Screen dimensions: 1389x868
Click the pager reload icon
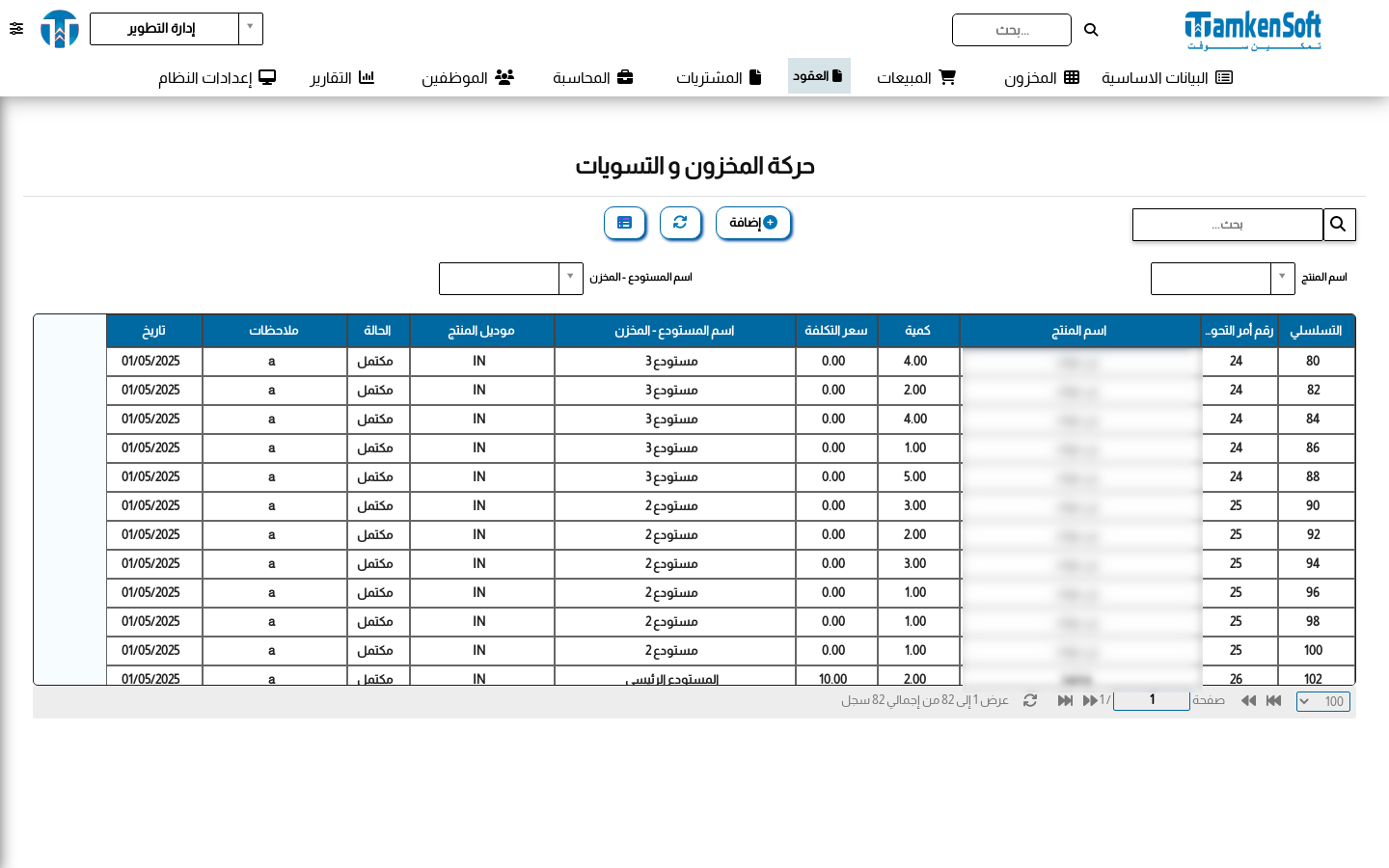1030,700
